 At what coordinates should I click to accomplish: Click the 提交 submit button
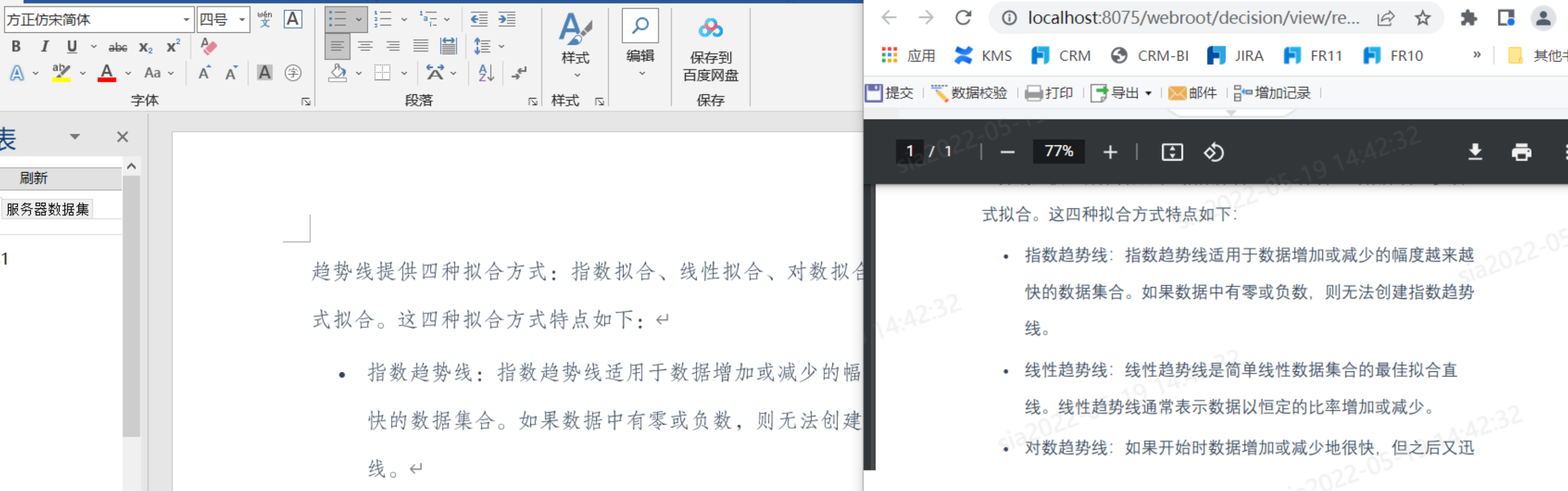889,93
